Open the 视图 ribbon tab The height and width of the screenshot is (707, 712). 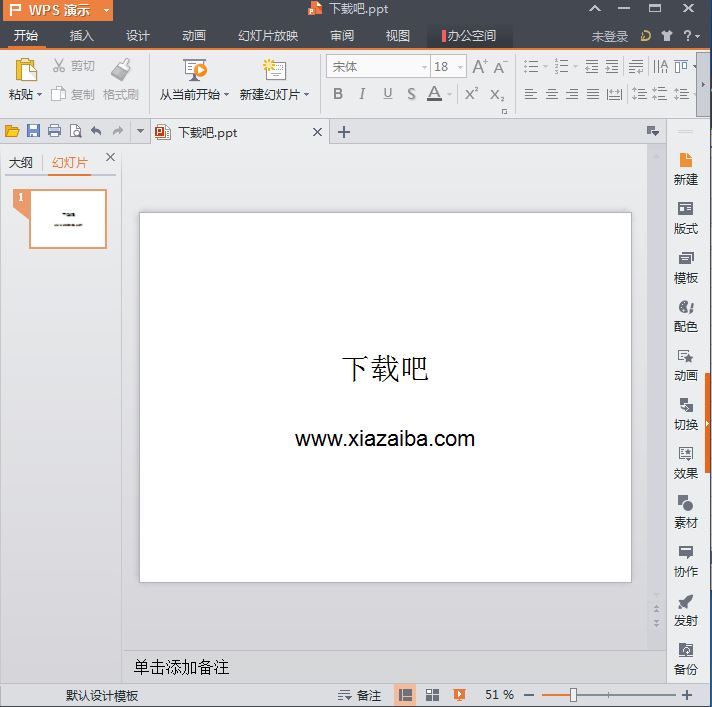point(398,35)
